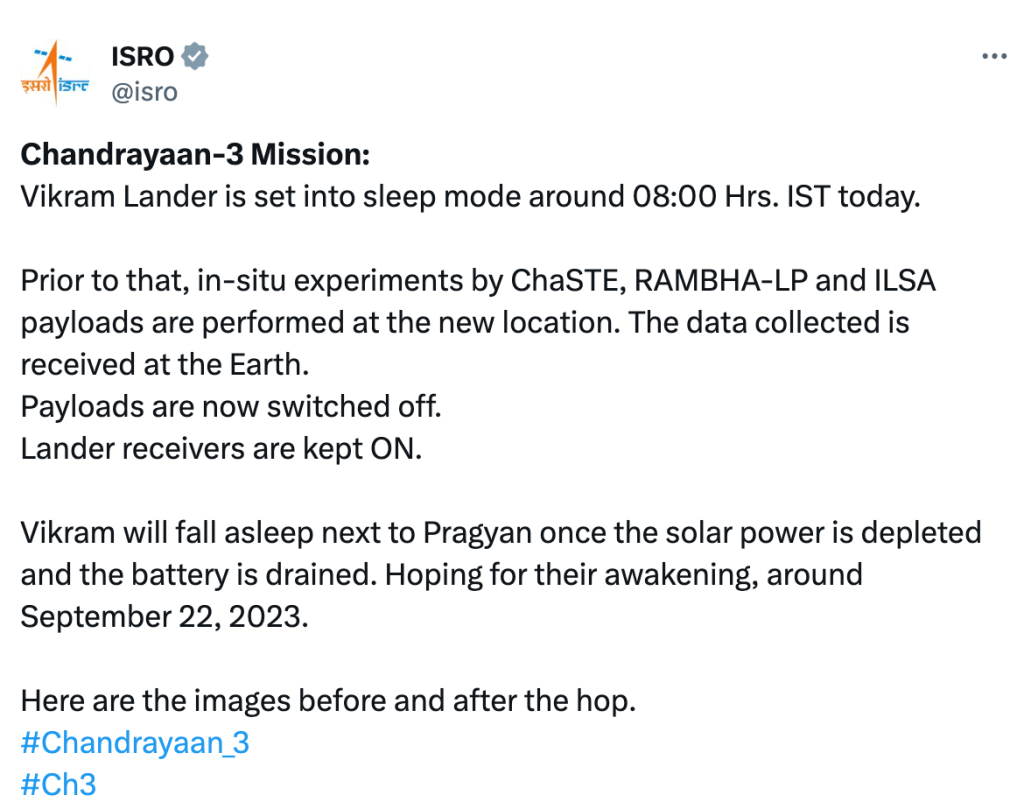Open the three-dot more options menu

993,56
